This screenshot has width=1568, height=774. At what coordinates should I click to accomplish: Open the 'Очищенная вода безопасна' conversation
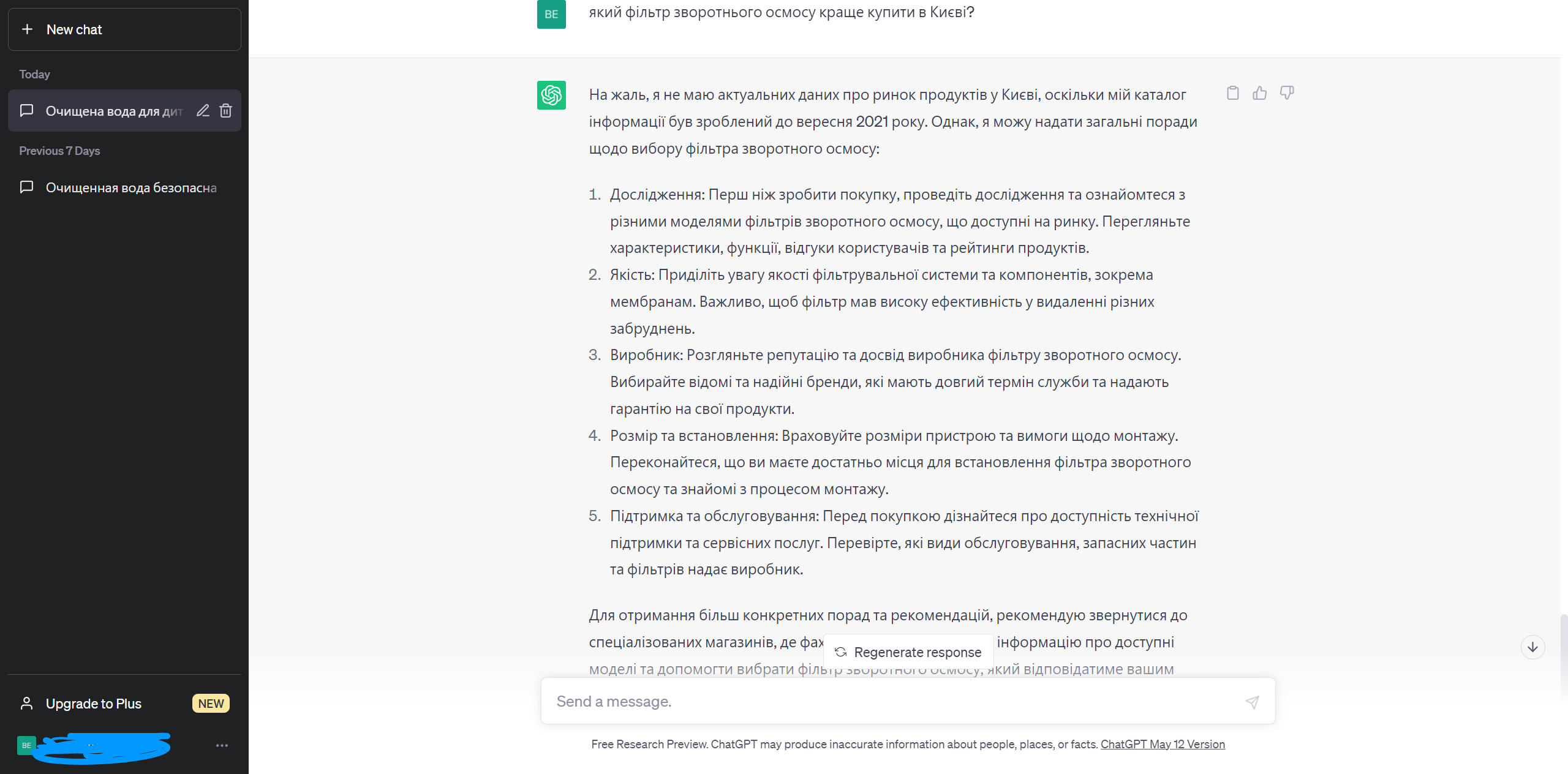coord(124,187)
